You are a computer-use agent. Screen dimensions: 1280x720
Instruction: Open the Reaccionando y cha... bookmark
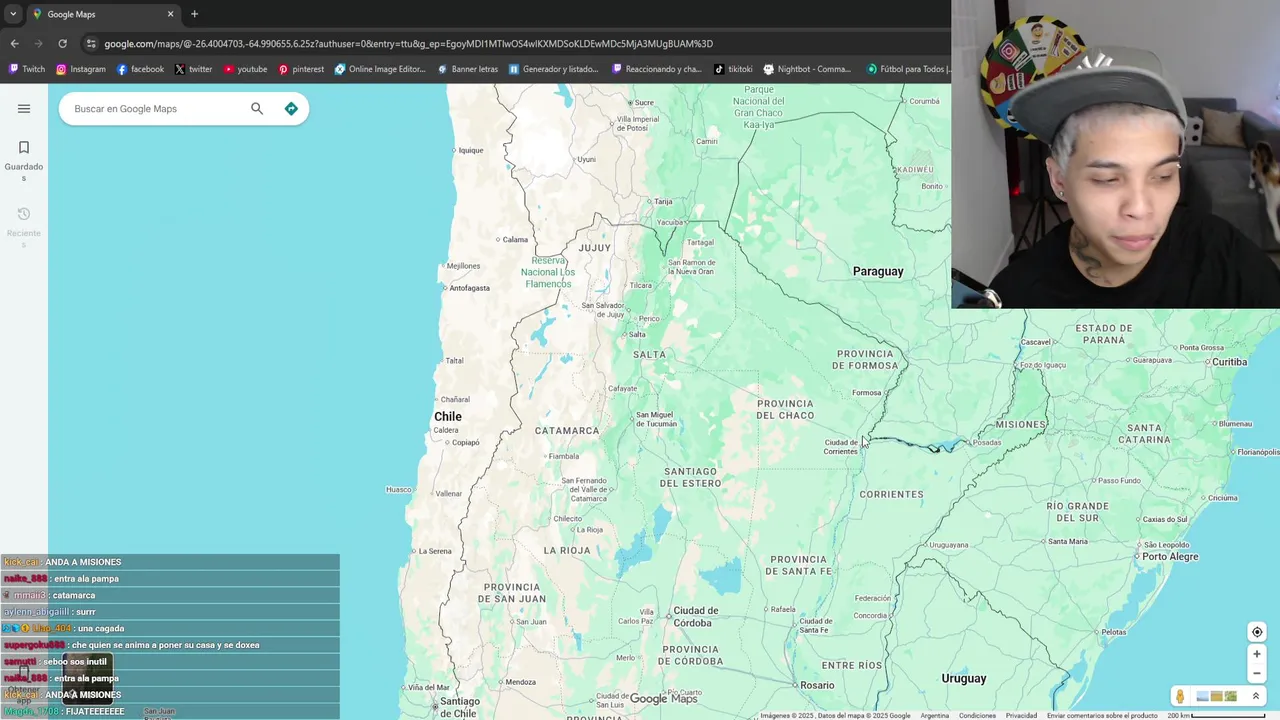point(657,69)
